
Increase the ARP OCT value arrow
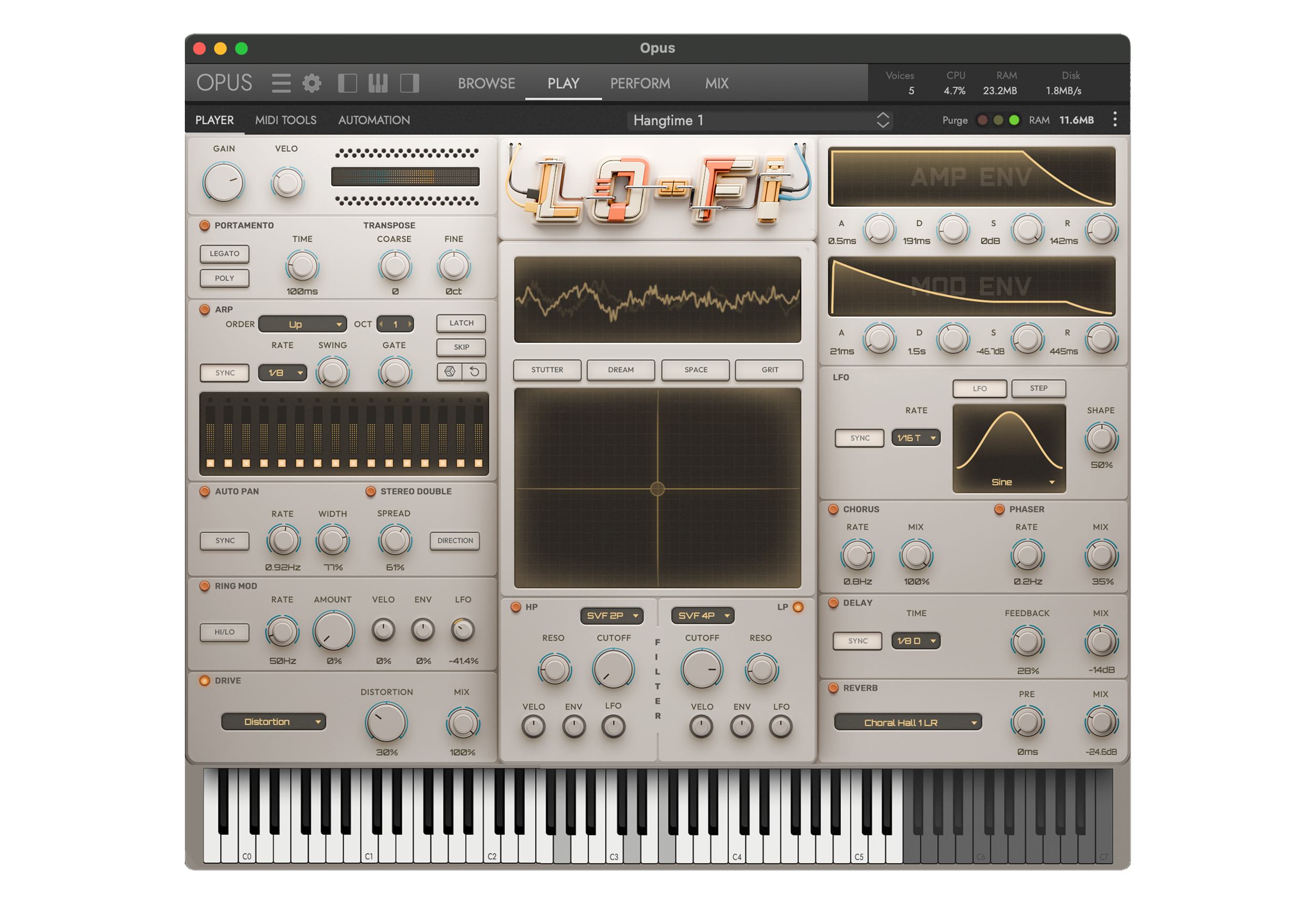(409, 324)
